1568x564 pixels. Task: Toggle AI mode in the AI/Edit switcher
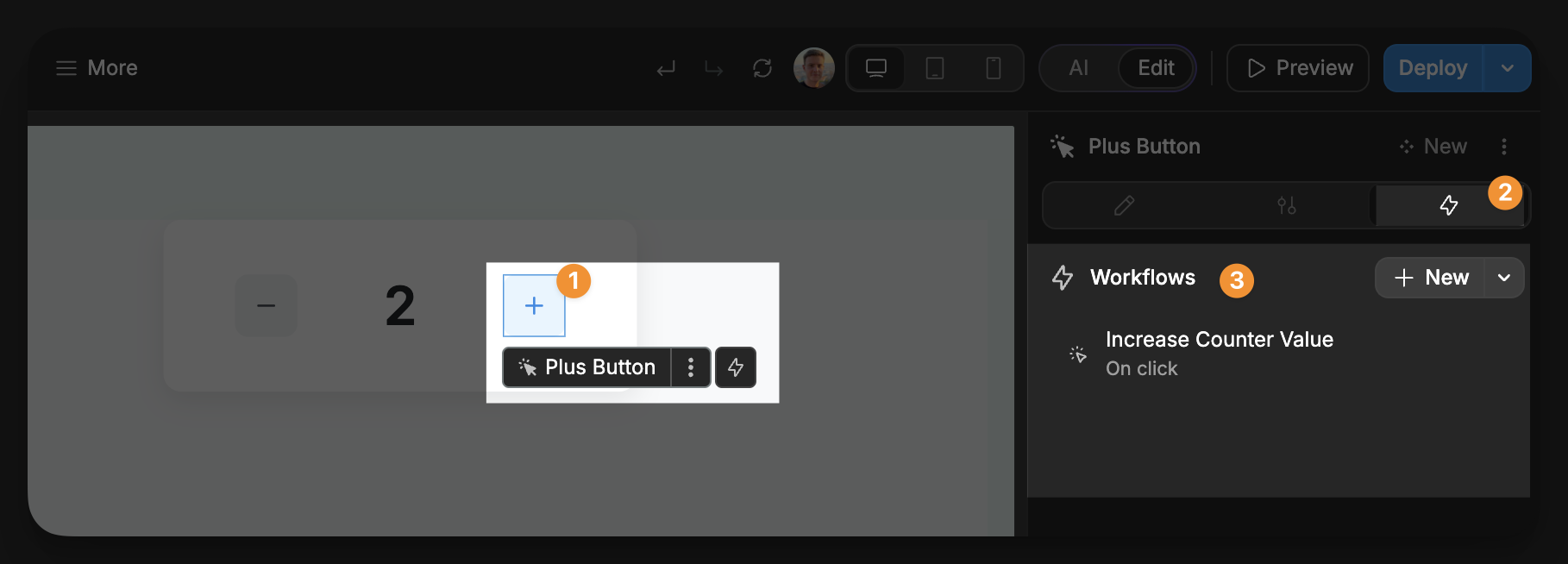[1077, 67]
